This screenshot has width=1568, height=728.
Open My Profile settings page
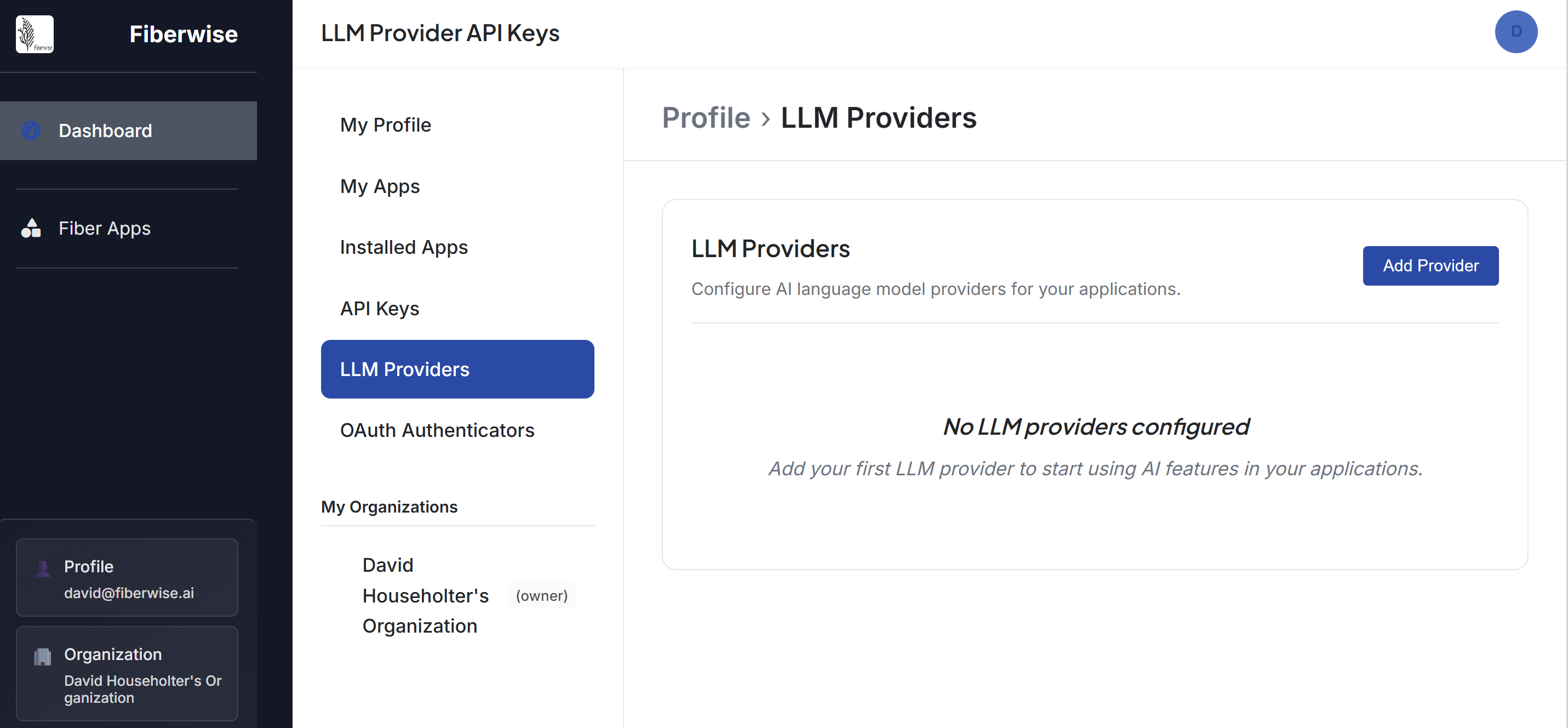385,125
